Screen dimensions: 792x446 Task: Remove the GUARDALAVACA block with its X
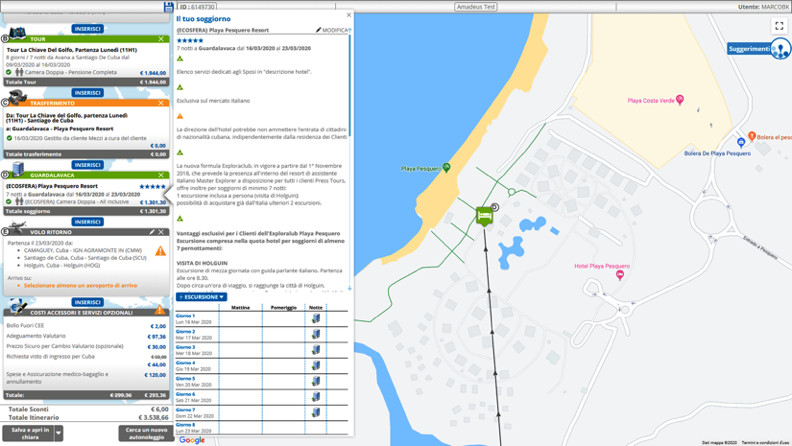tap(161, 175)
